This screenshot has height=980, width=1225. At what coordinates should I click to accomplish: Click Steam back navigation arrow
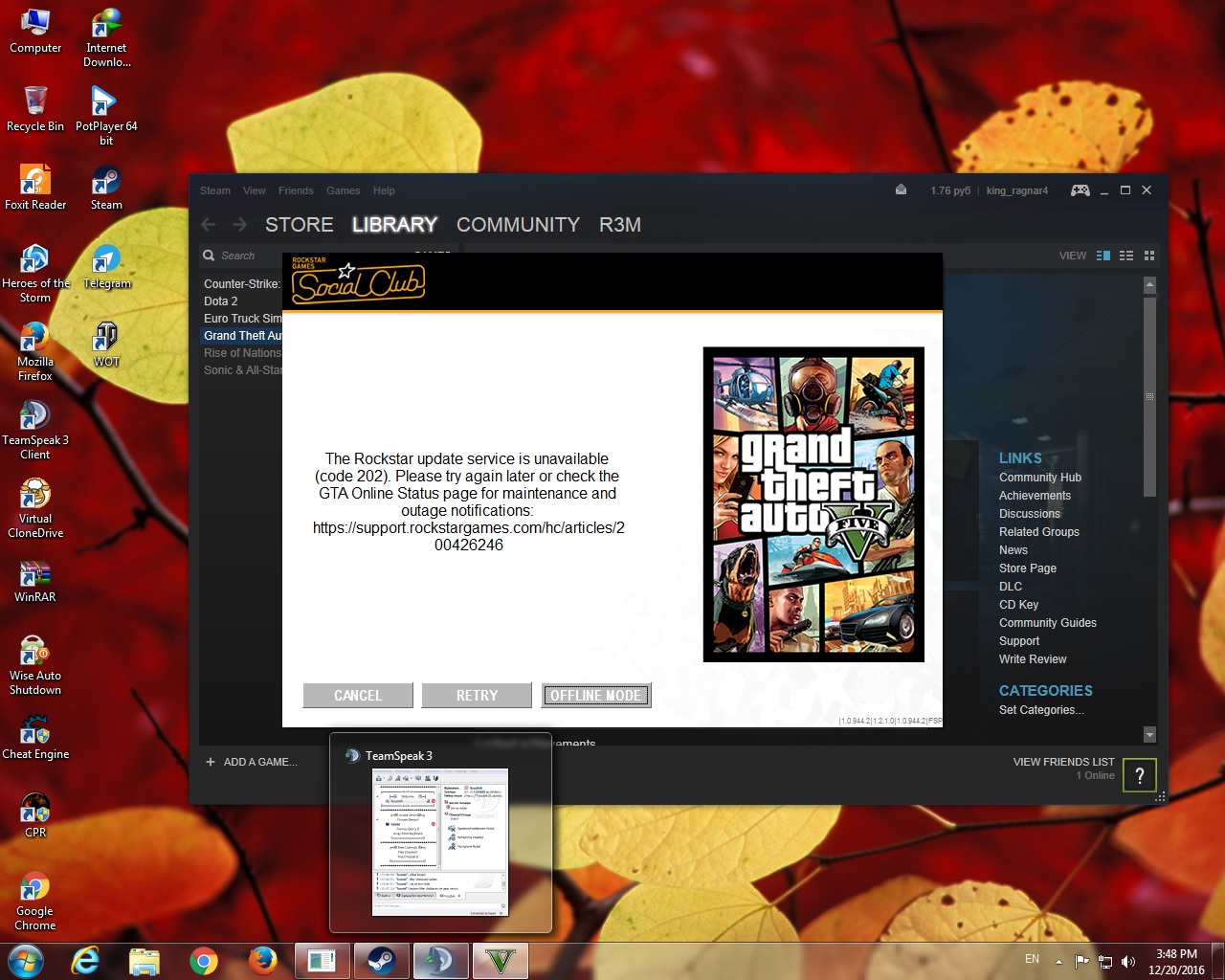[x=209, y=224]
